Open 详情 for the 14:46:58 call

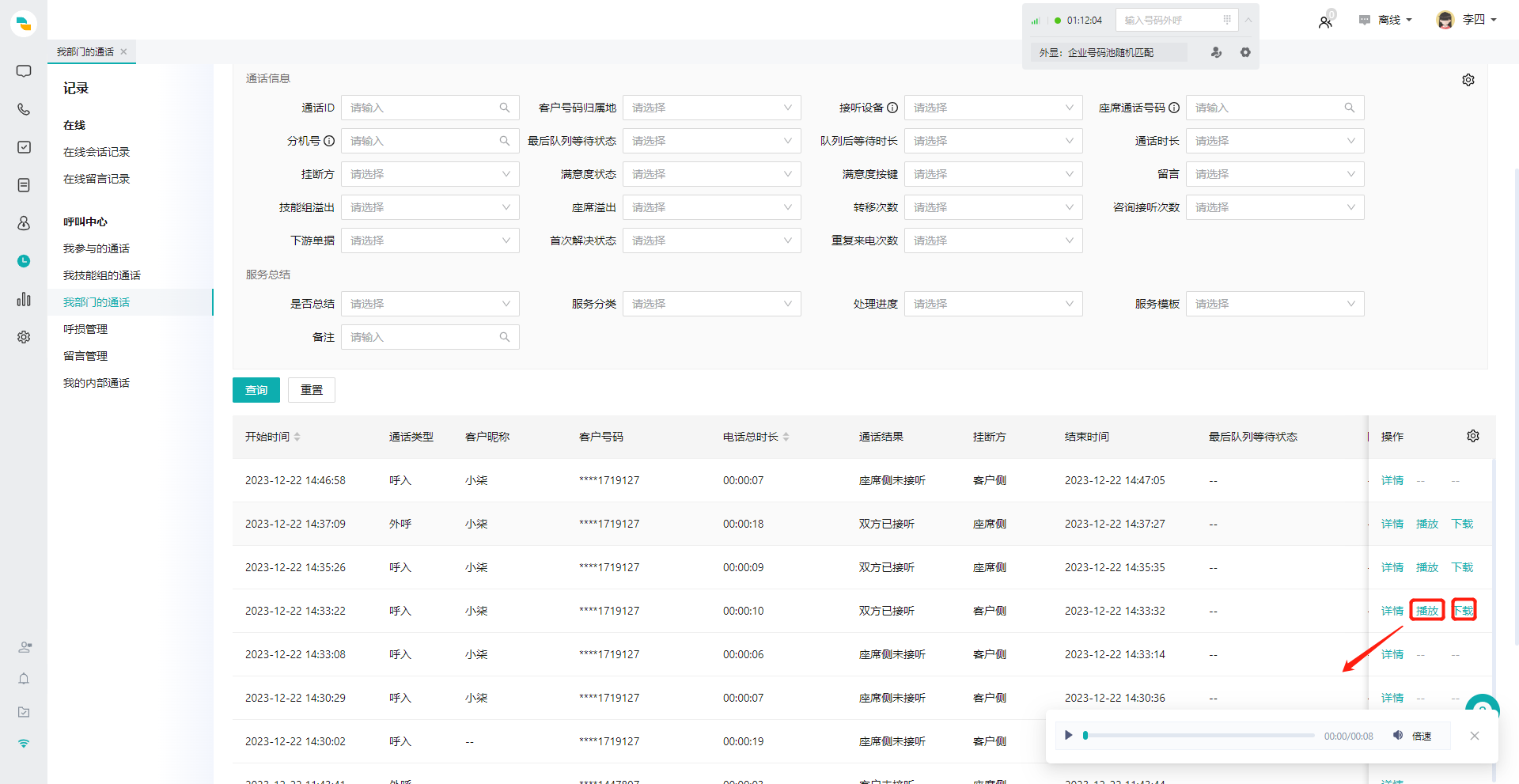coord(1392,480)
